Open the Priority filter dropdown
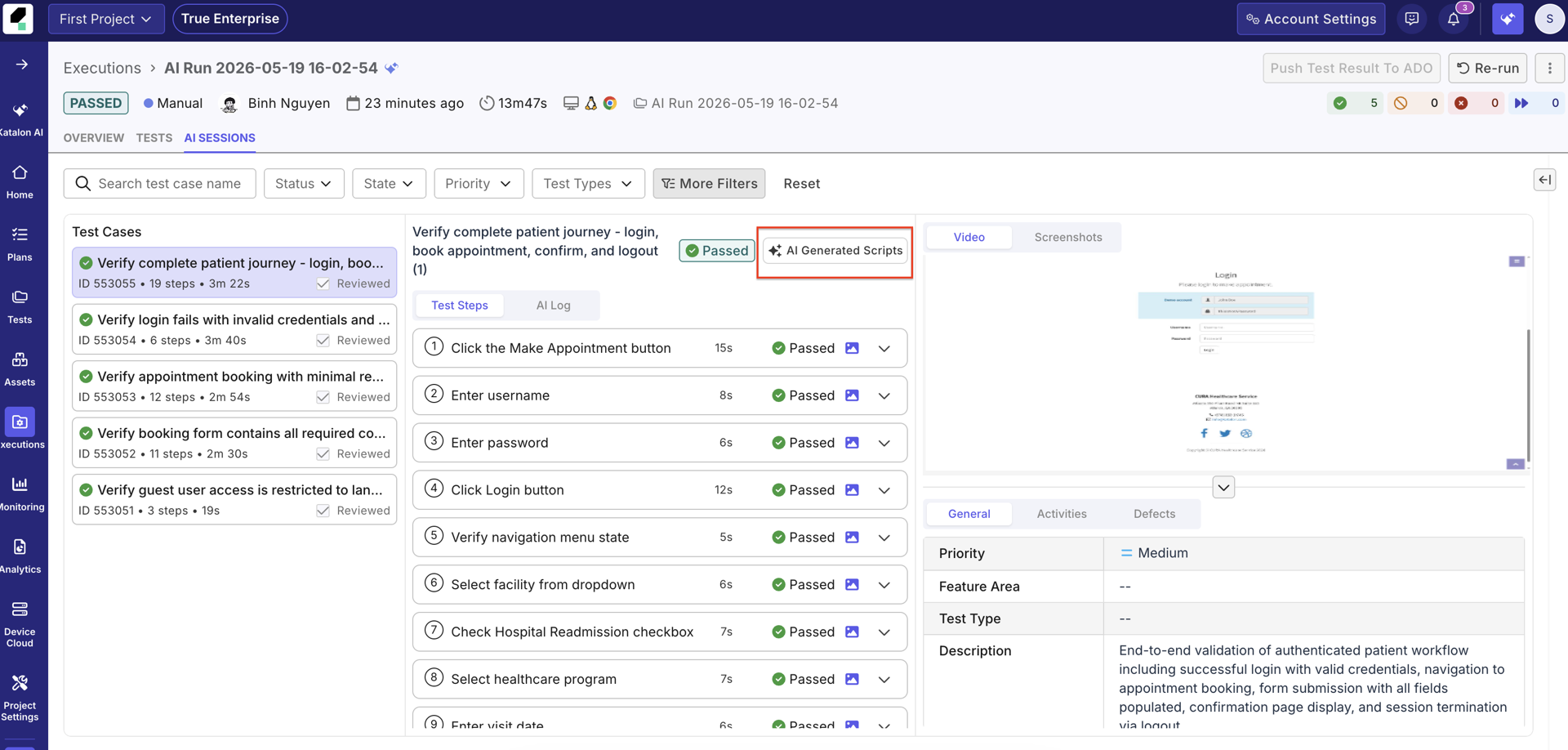 (x=479, y=184)
